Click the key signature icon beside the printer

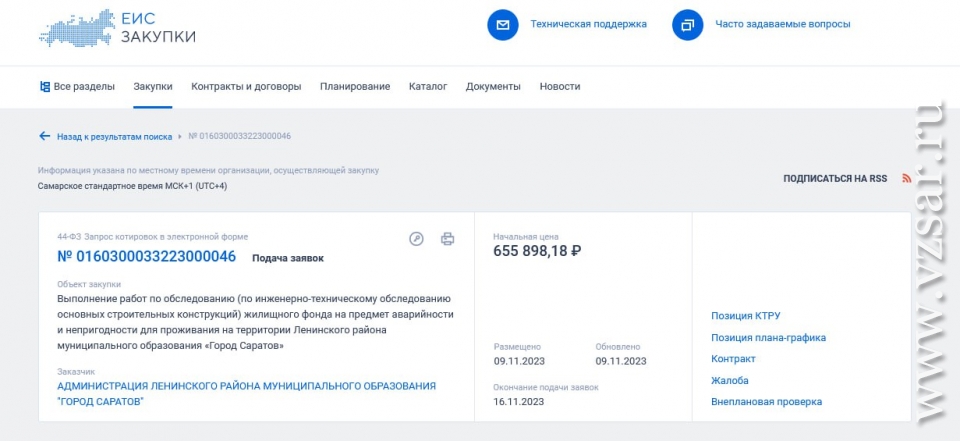click(416, 239)
